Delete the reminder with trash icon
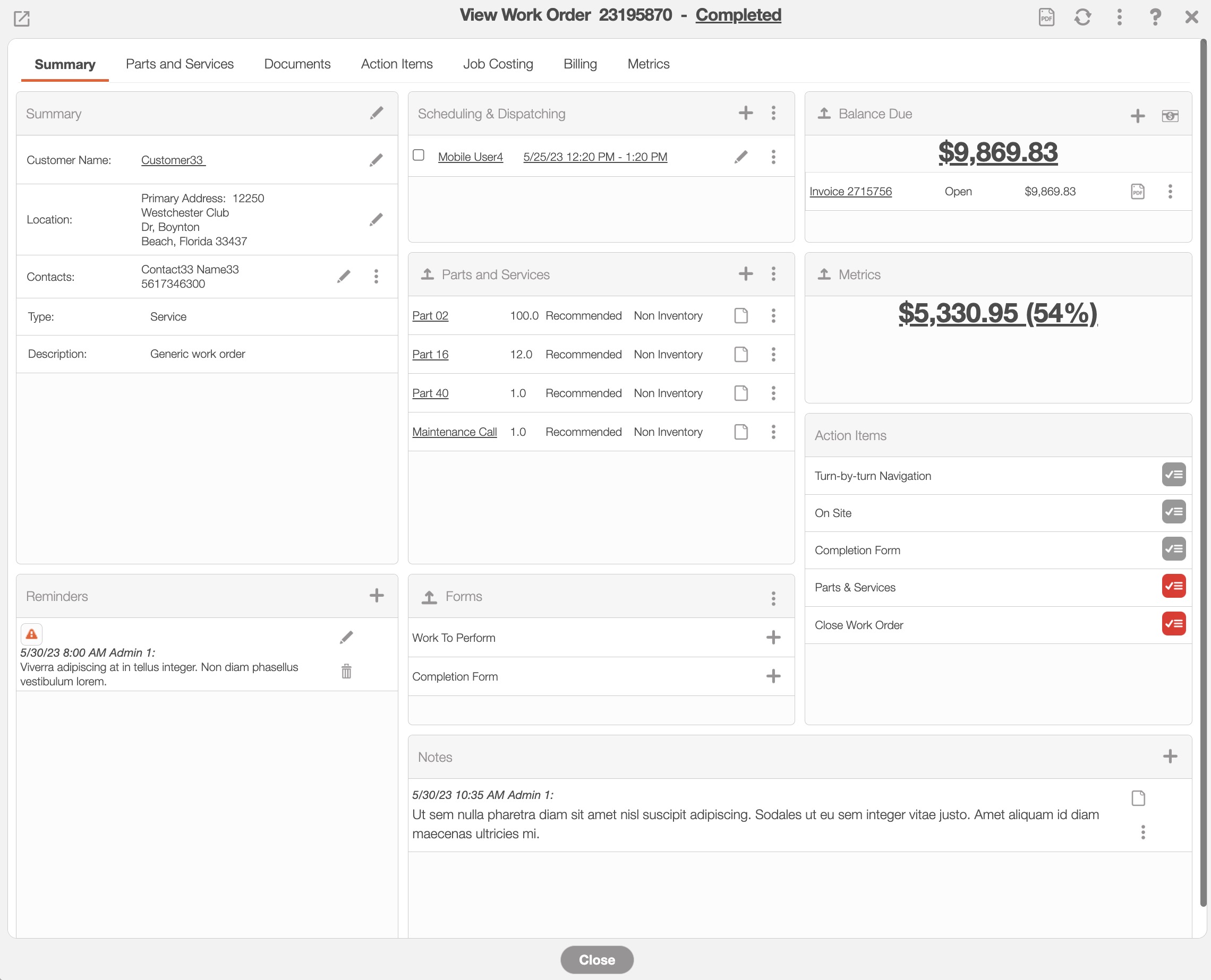 click(x=346, y=671)
